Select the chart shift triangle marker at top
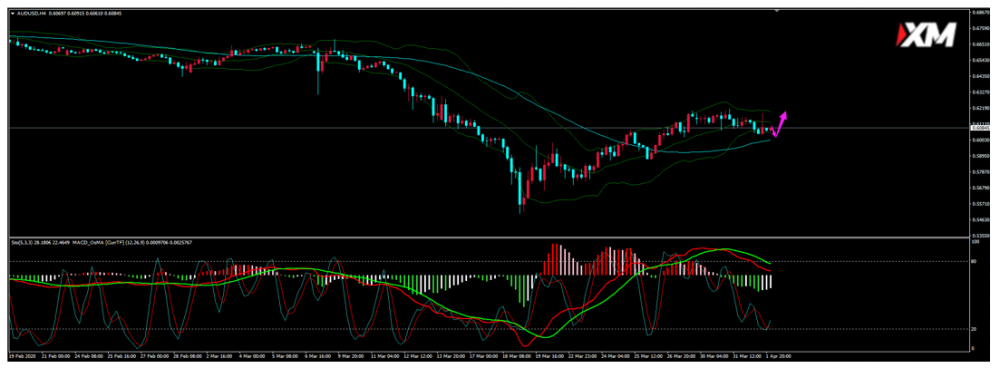This screenshot has height=368, width=1000. (776, 11)
